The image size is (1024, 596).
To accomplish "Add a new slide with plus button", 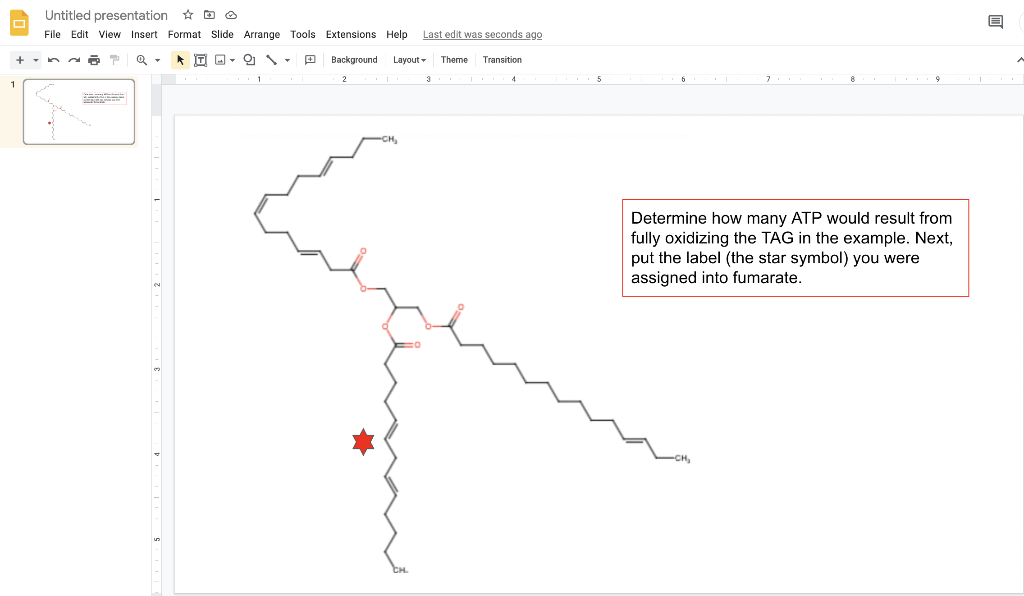I will tap(20, 60).
